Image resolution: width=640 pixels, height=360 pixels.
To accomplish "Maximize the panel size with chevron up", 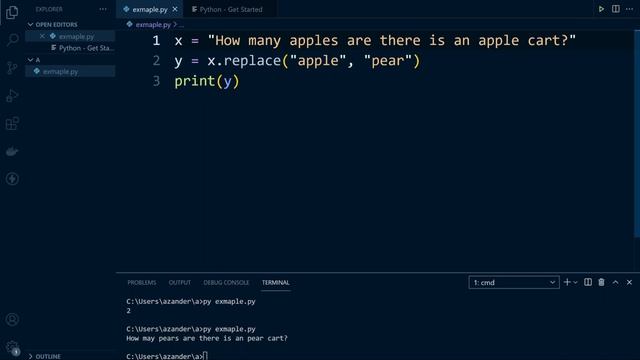I will coord(616,282).
